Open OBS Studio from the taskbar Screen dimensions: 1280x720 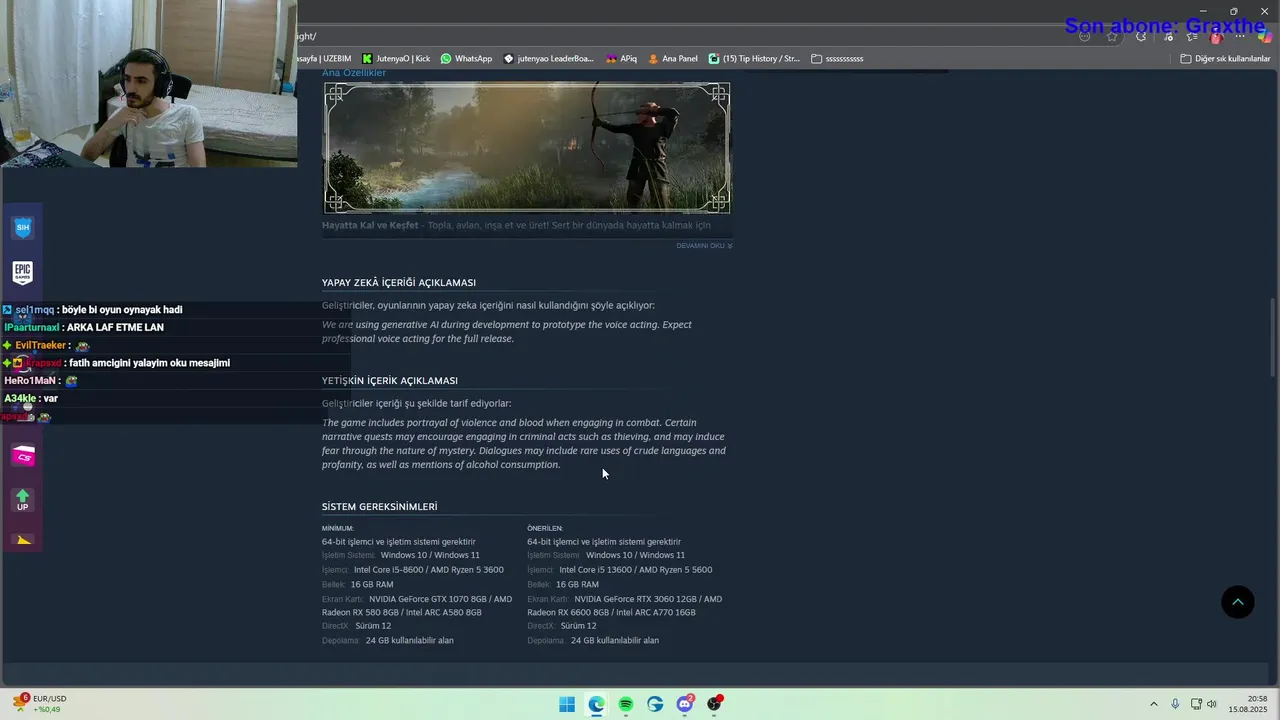[714, 704]
